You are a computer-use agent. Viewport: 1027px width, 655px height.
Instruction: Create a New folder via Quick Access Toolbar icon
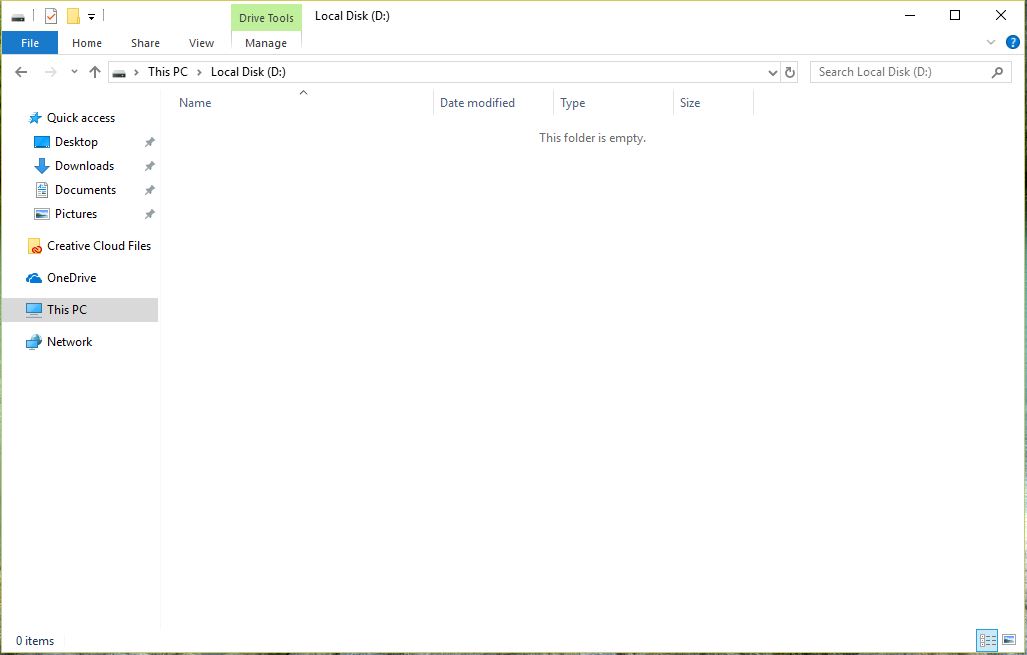tap(73, 15)
